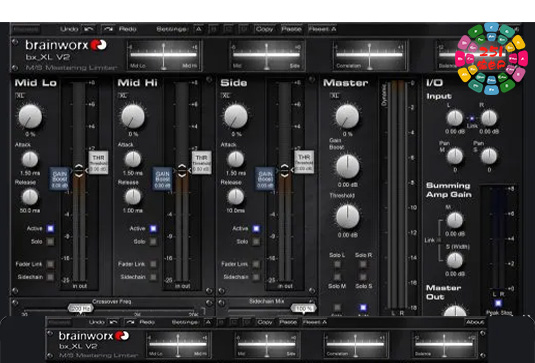Click the Mid Lo Attack knob

click(30, 159)
